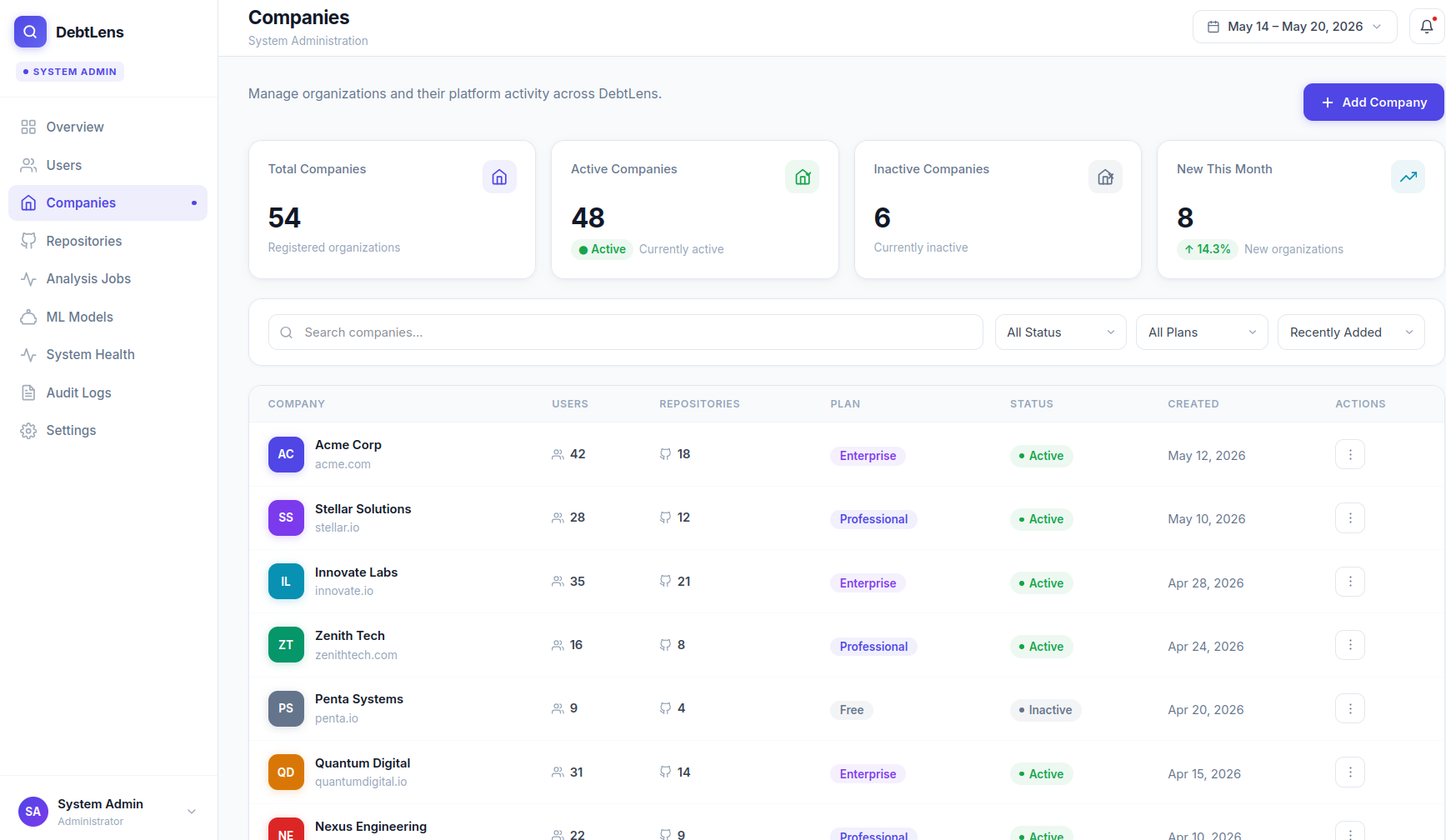The image size is (1446, 840).
Task: Open the All Plans filter dropdown
Action: pos(1202,332)
